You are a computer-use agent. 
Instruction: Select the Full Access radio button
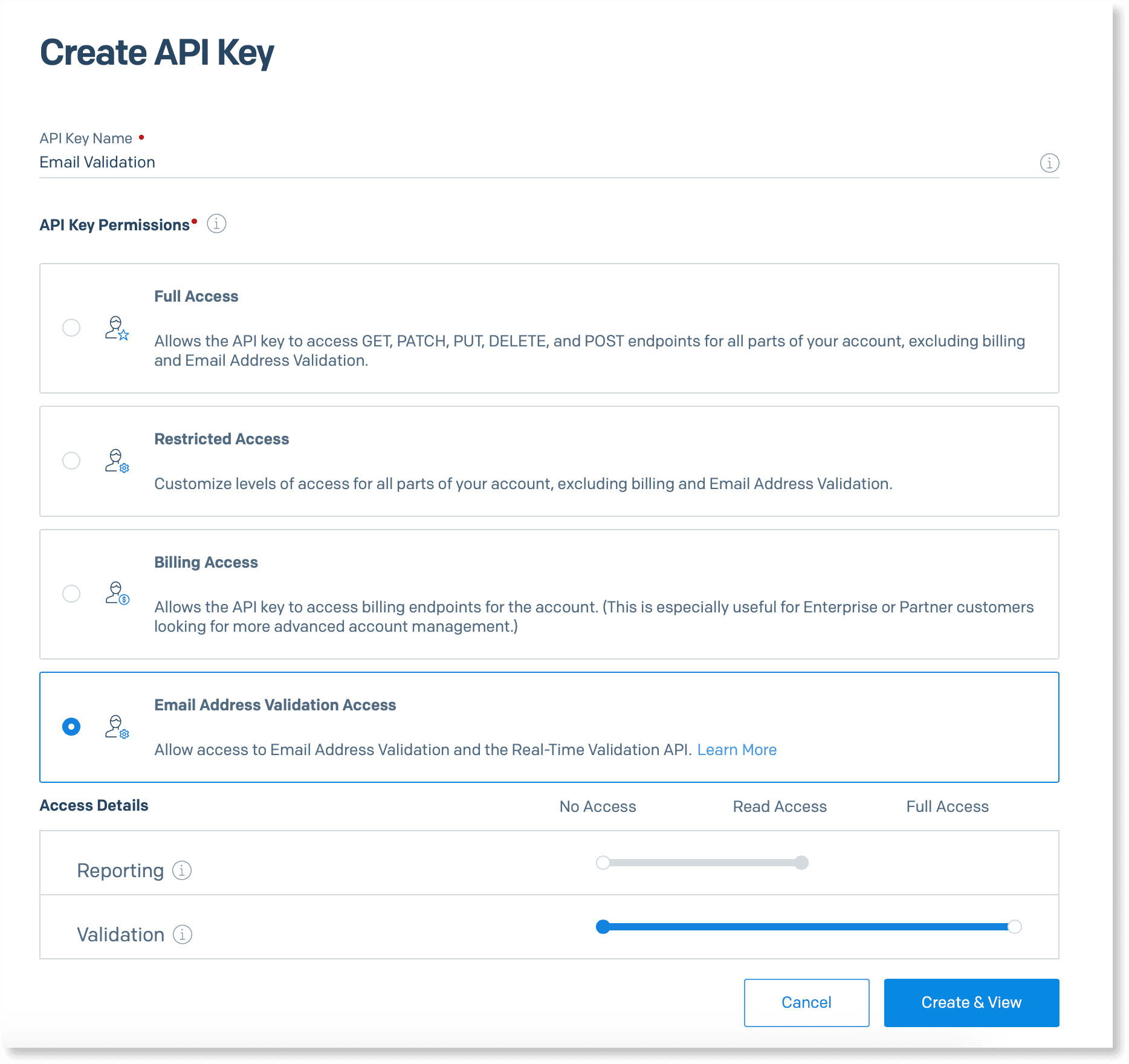click(x=71, y=328)
